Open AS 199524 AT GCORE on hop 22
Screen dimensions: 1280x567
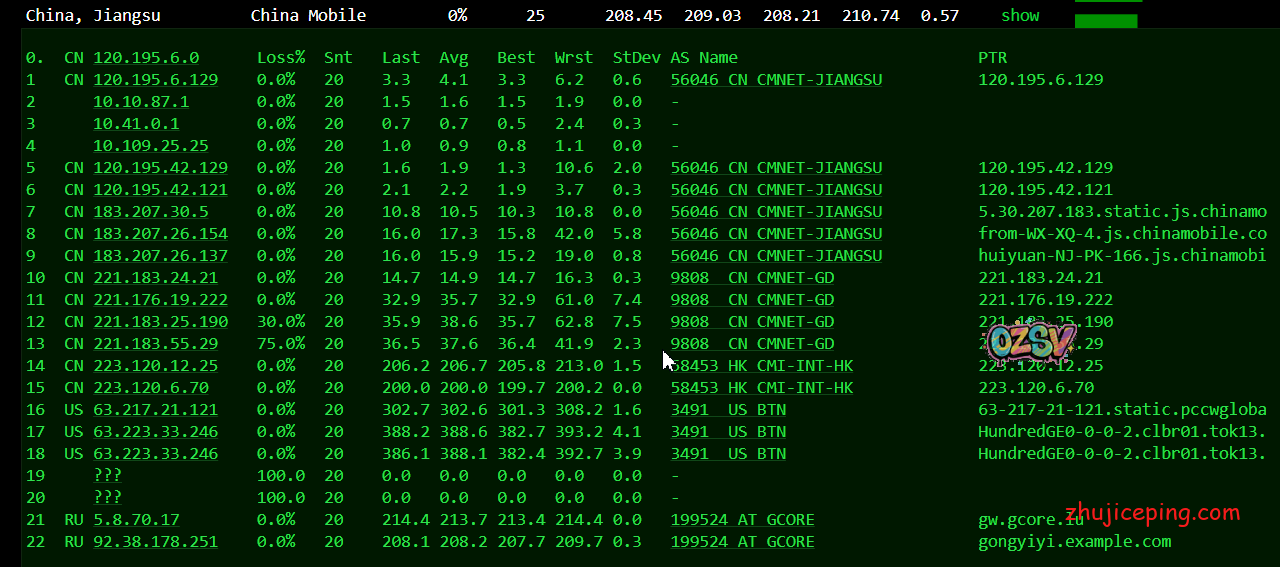point(742,542)
